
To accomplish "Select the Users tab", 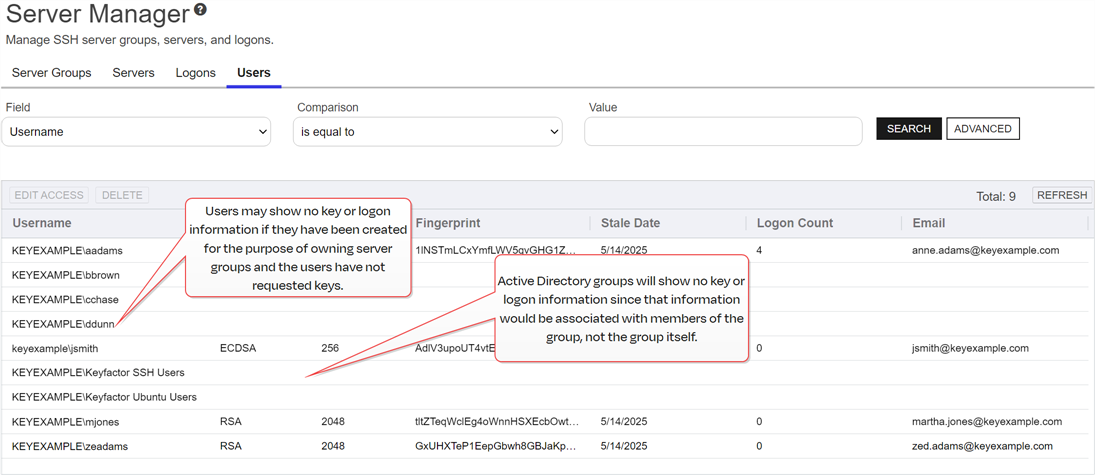I will click(253, 73).
